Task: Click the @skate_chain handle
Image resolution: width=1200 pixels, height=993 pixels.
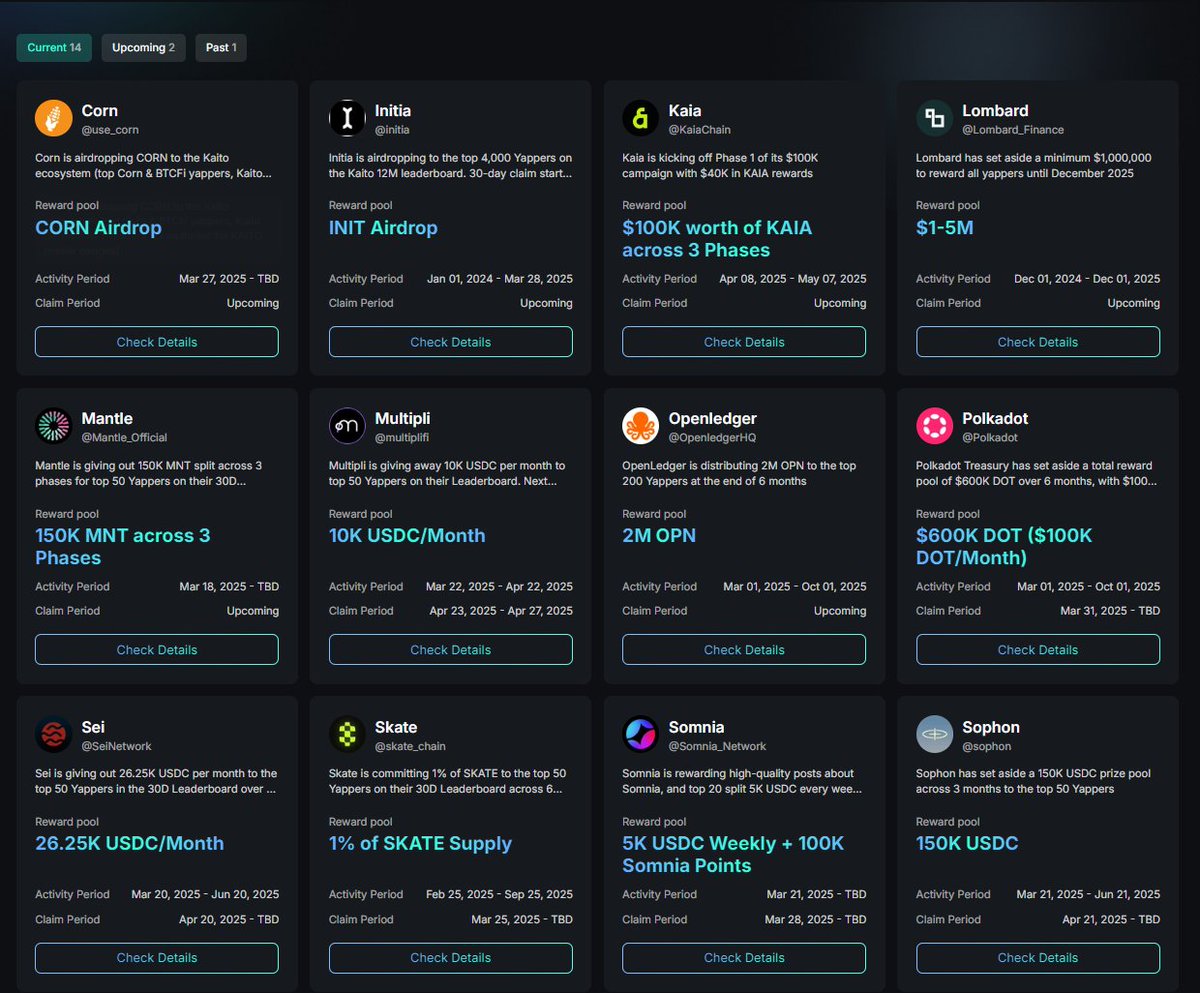Action: coord(410,746)
